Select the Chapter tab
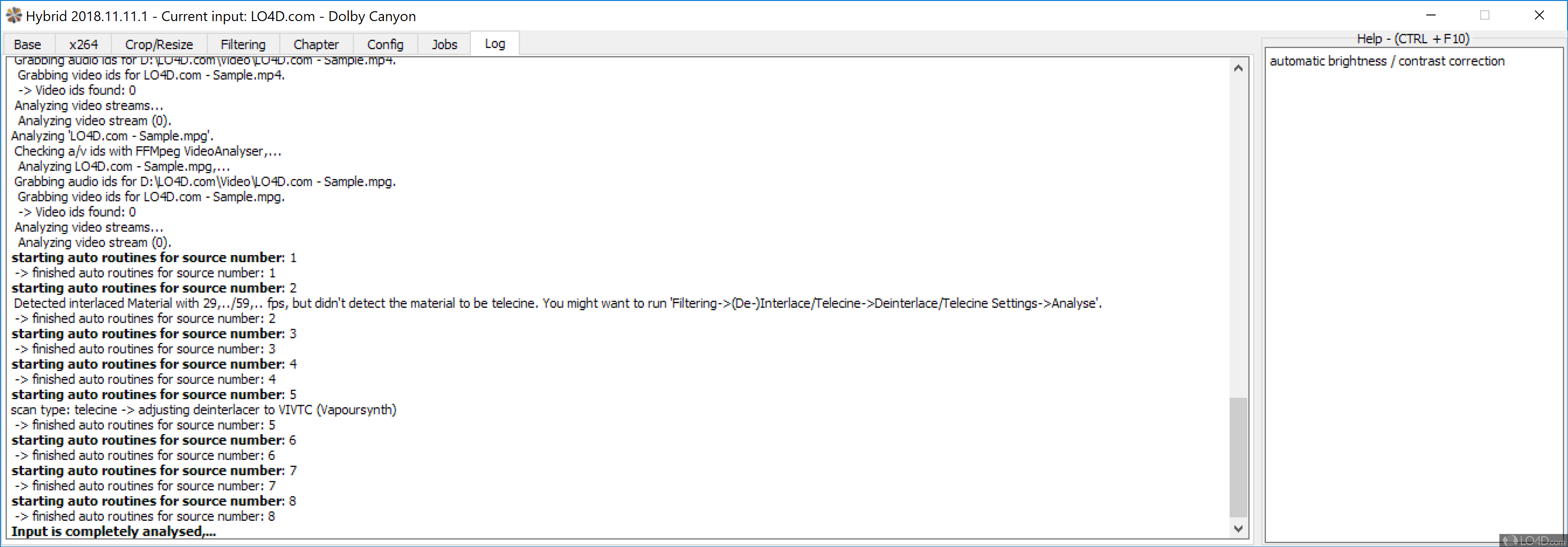 316,44
